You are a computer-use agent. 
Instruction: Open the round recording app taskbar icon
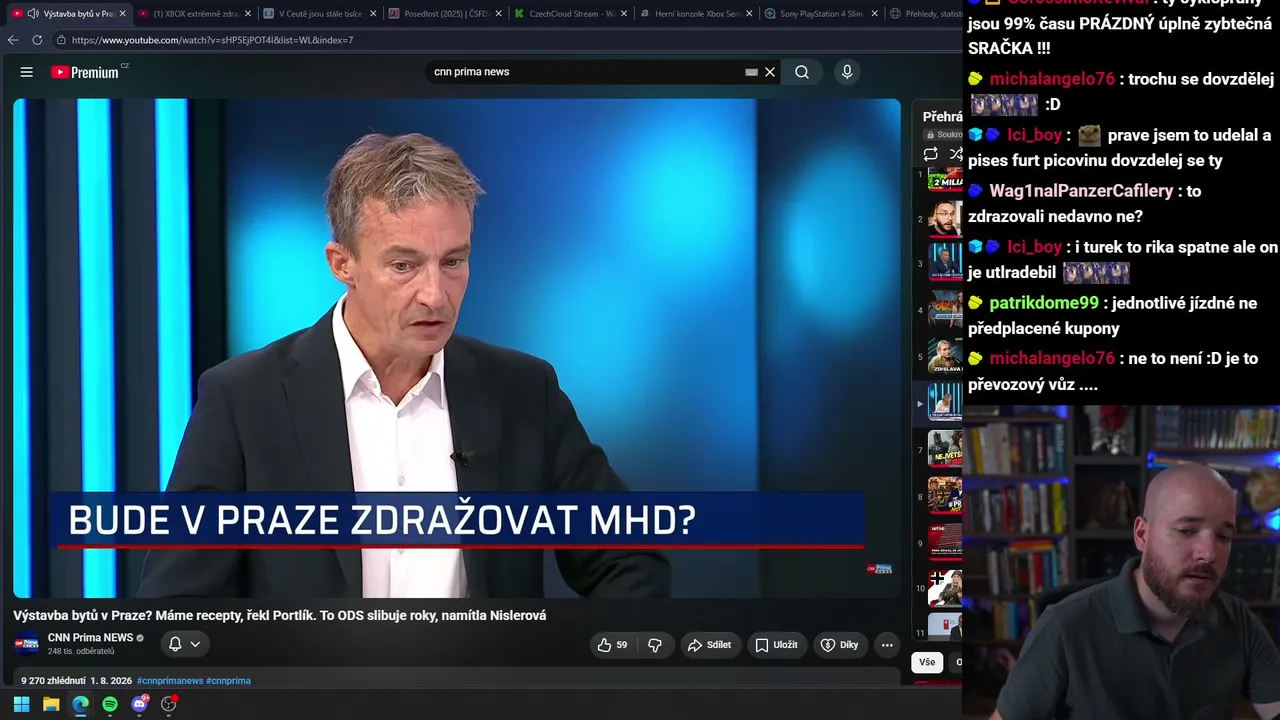click(x=169, y=704)
